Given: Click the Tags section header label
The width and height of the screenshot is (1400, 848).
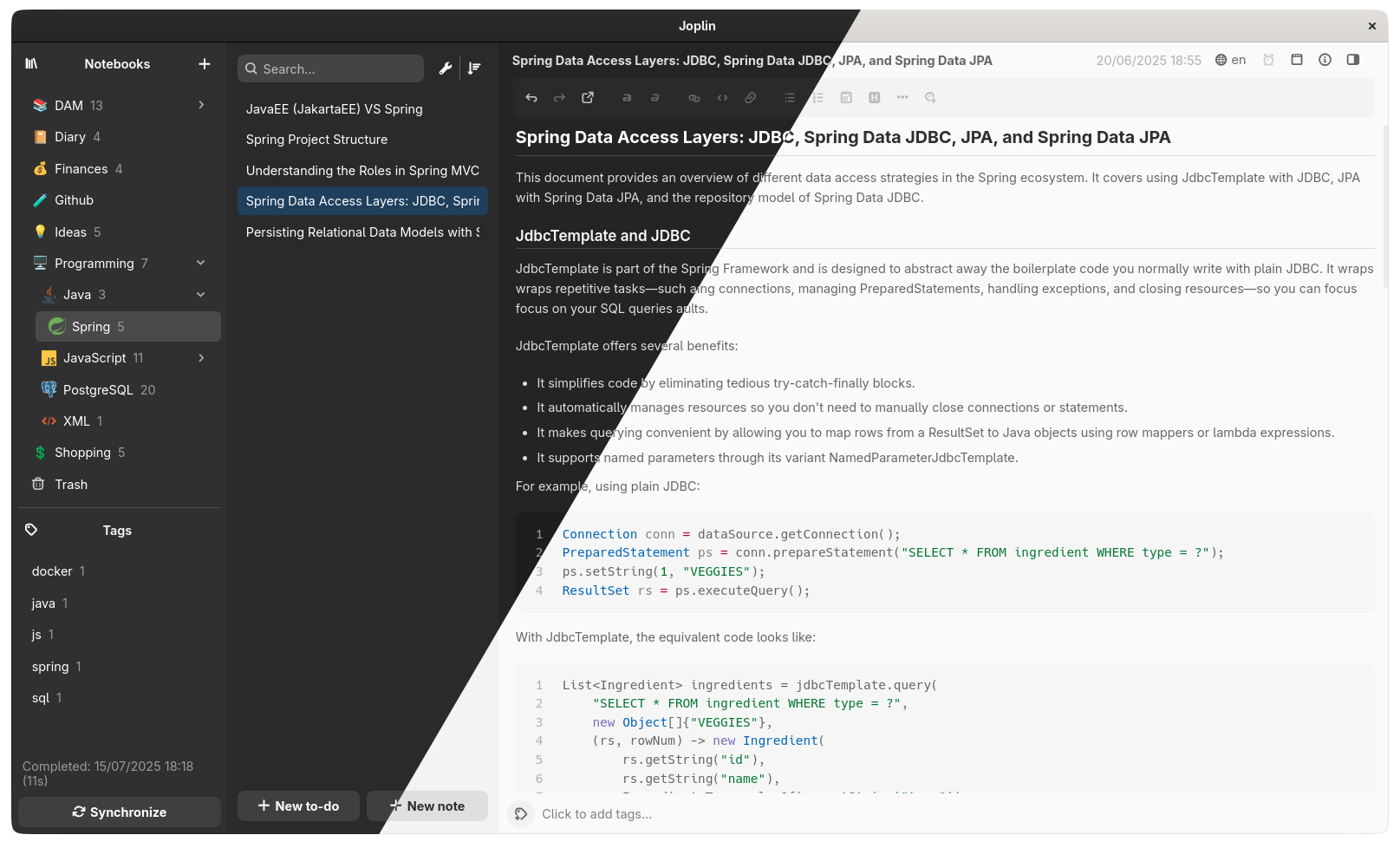Looking at the screenshot, I should click(x=117, y=531).
